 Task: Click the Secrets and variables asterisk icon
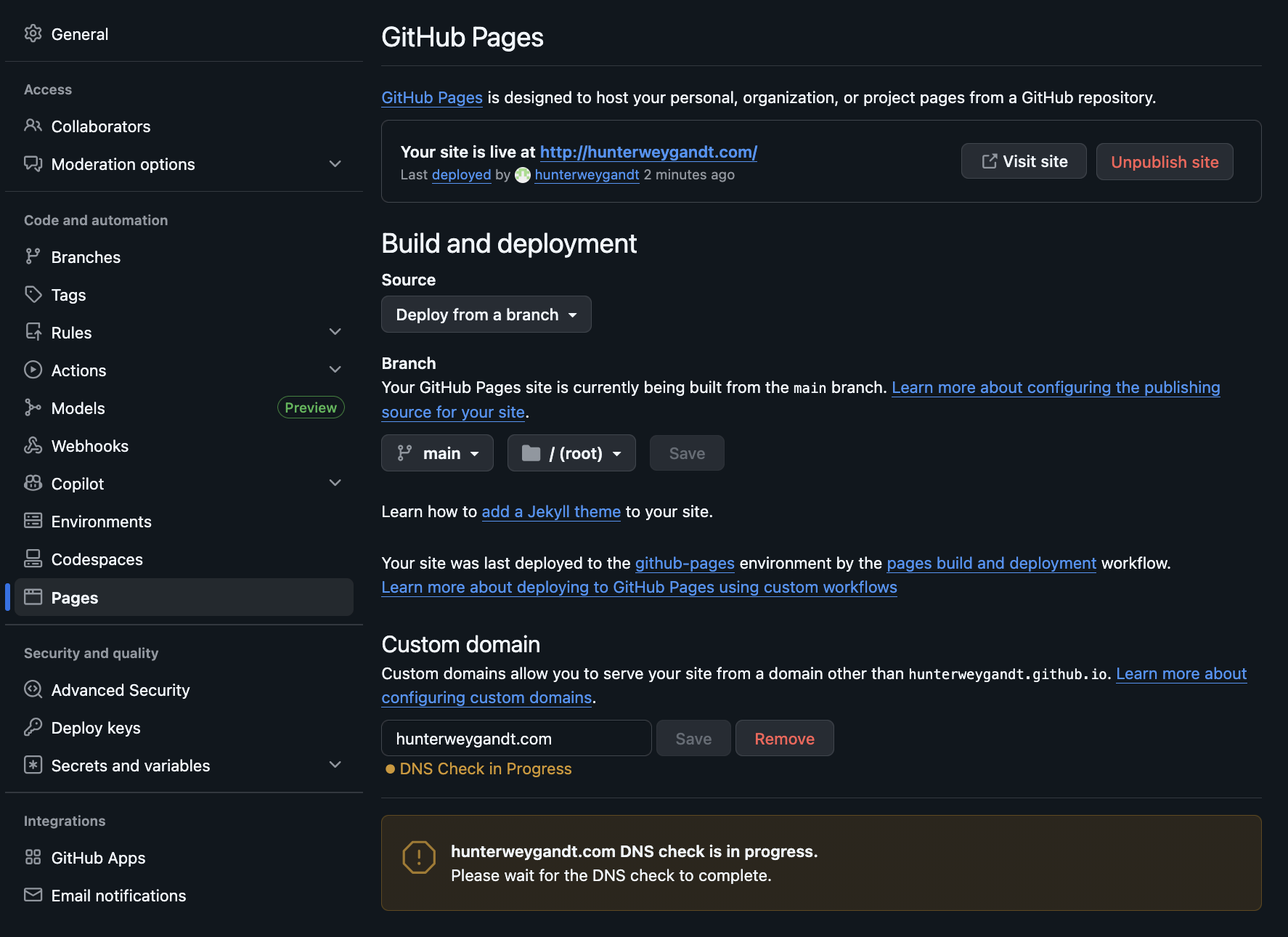click(x=33, y=765)
